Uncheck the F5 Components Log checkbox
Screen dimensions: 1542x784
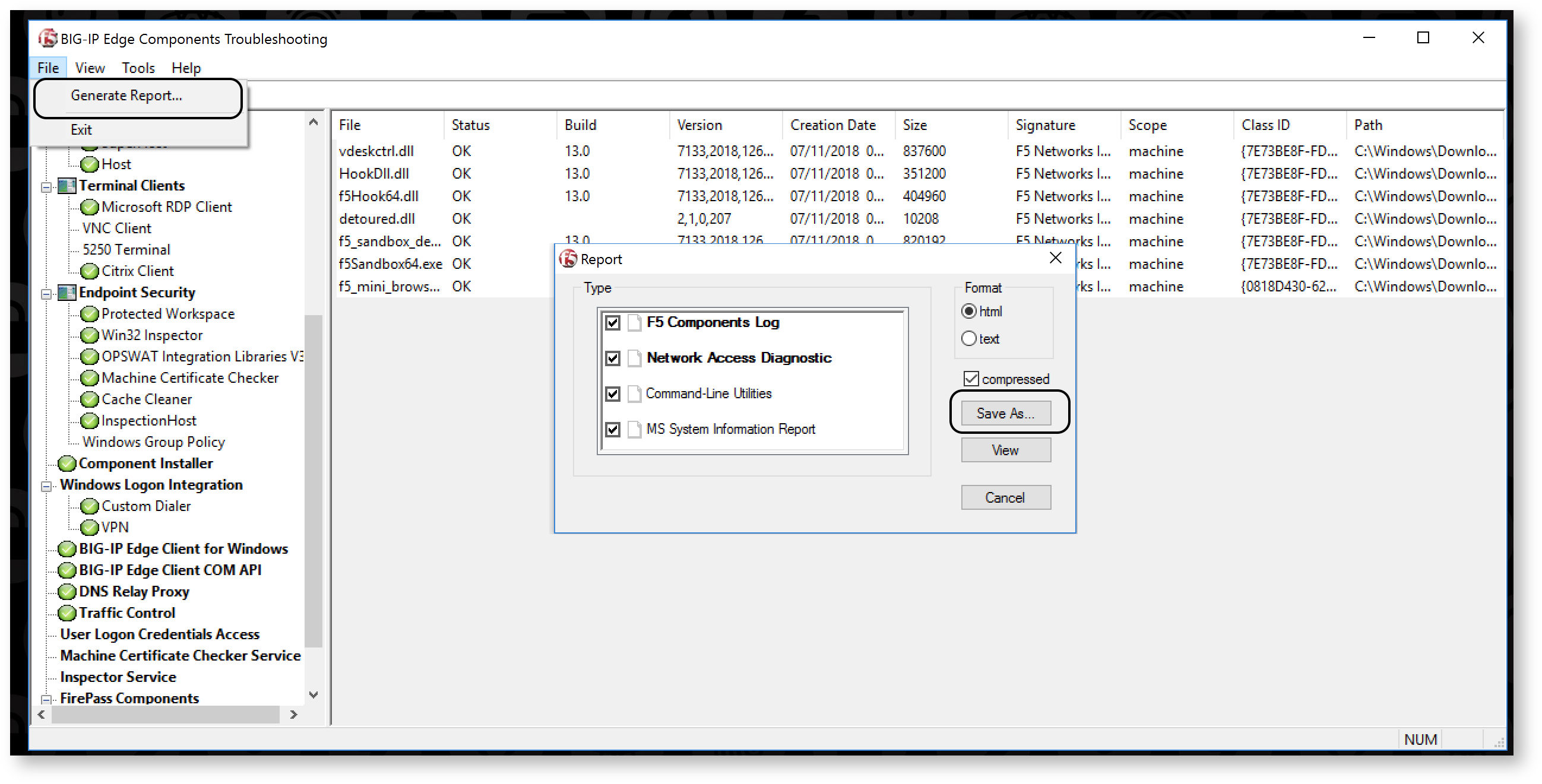tap(612, 323)
